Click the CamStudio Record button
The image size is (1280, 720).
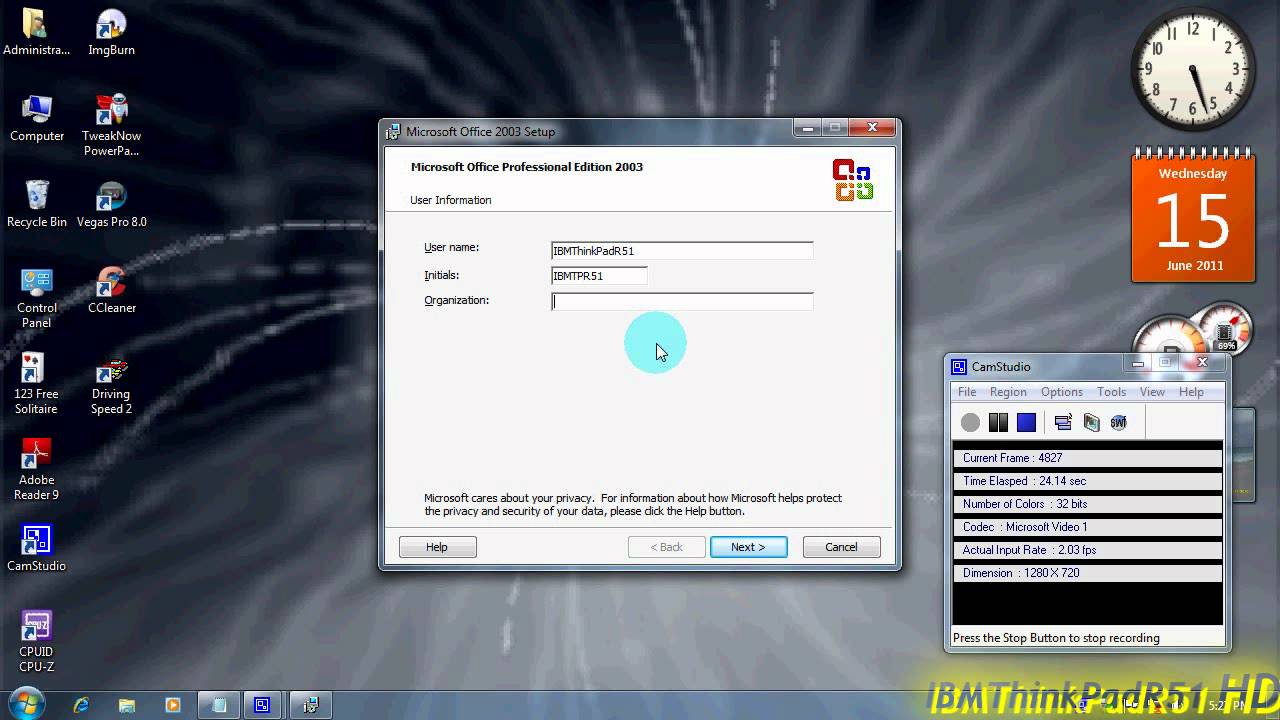click(970, 423)
